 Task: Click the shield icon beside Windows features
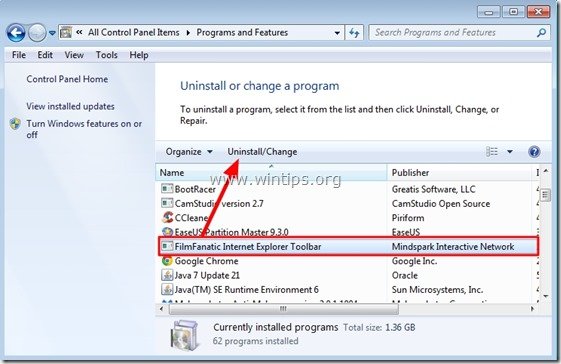click(15, 124)
